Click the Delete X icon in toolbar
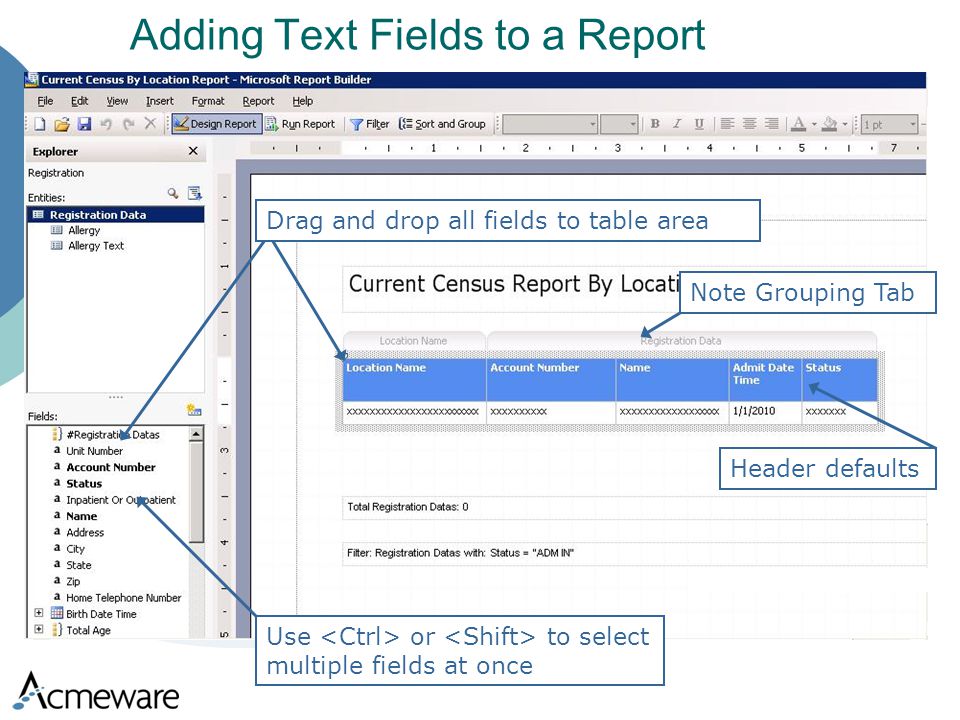The height and width of the screenshot is (720, 960). (x=150, y=124)
